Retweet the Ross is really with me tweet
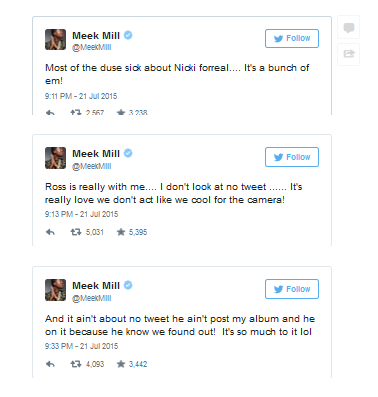This screenshot has width=378, height=397. click(x=76, y=232)
